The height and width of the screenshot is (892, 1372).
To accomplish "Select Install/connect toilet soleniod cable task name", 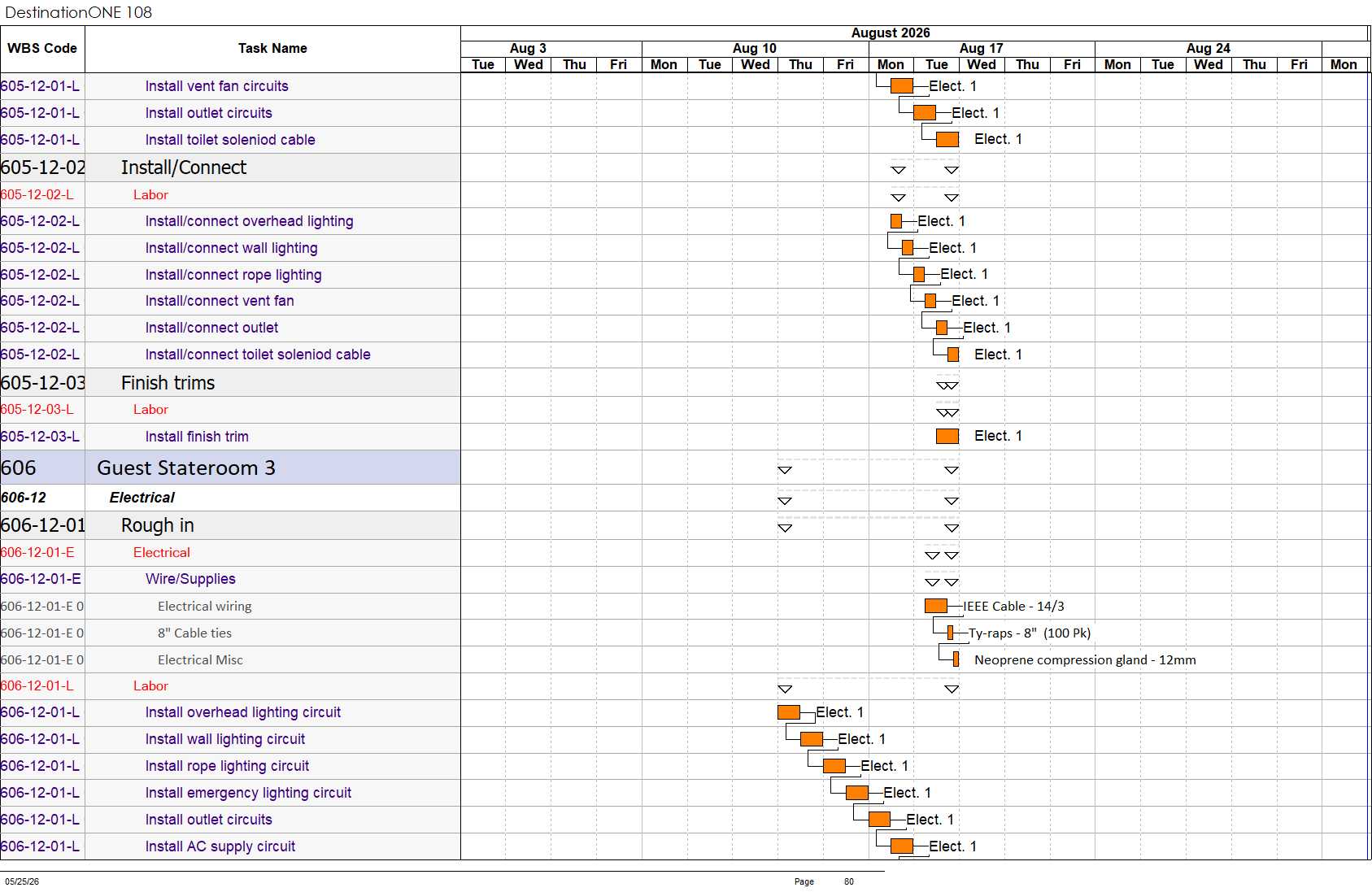I will pyautogui.click(x=258, y=355).
